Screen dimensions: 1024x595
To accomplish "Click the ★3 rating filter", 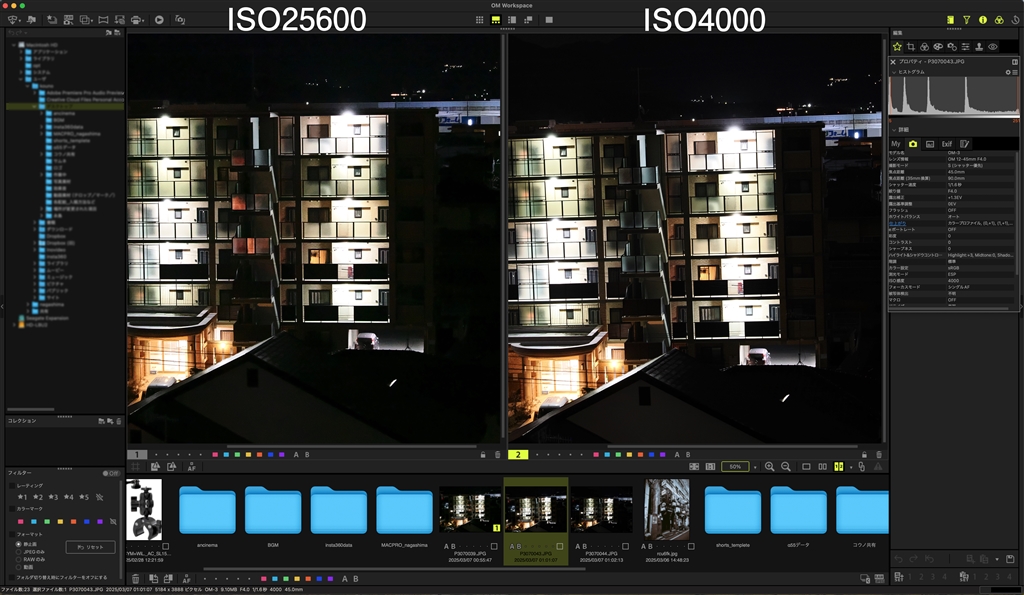I will pos(53,497).
